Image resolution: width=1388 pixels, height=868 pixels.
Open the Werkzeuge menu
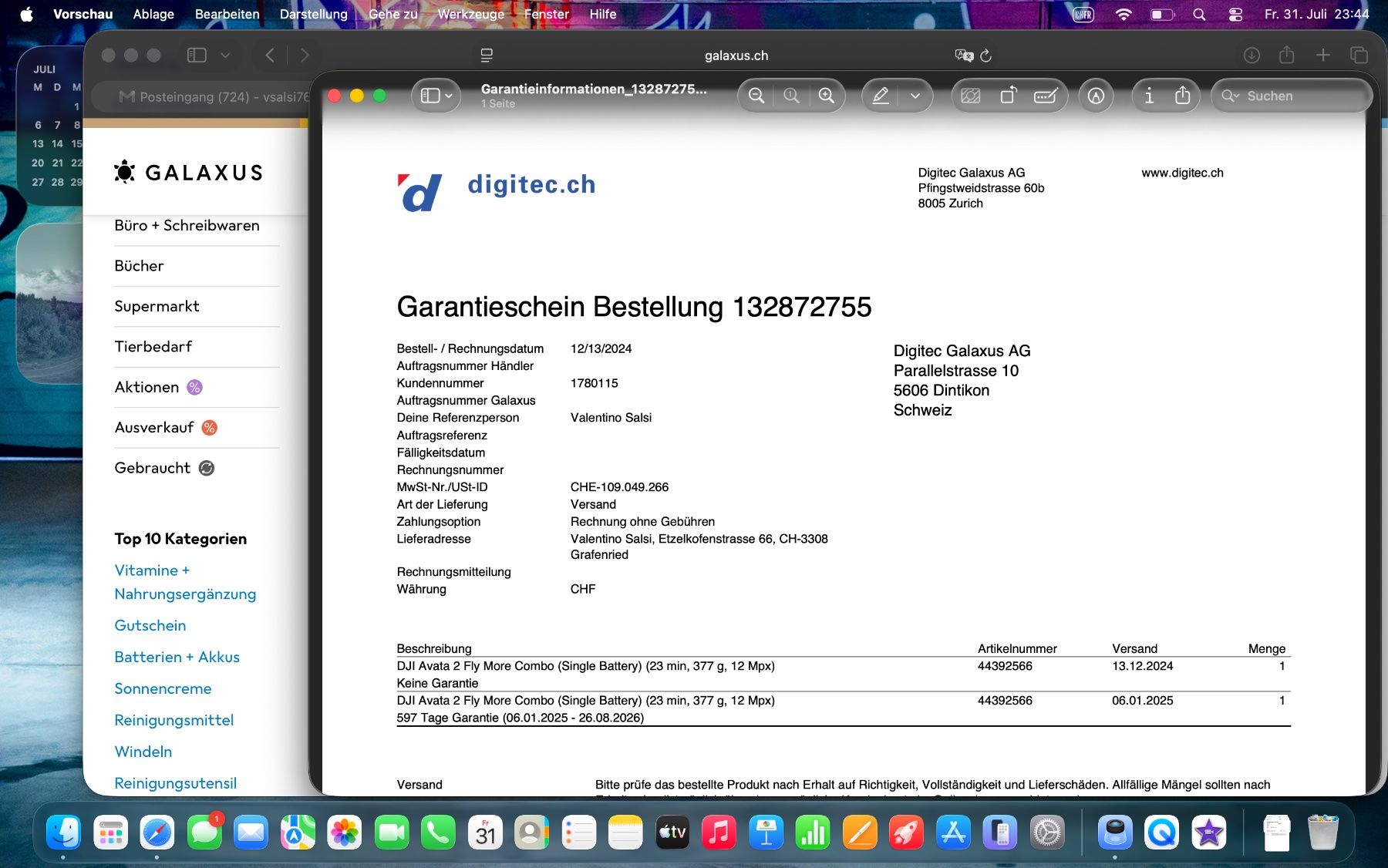coord(470,14)
